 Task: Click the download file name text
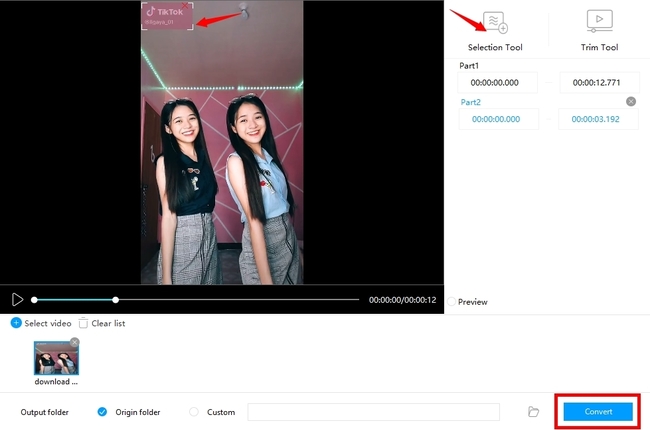coord(56,381)
